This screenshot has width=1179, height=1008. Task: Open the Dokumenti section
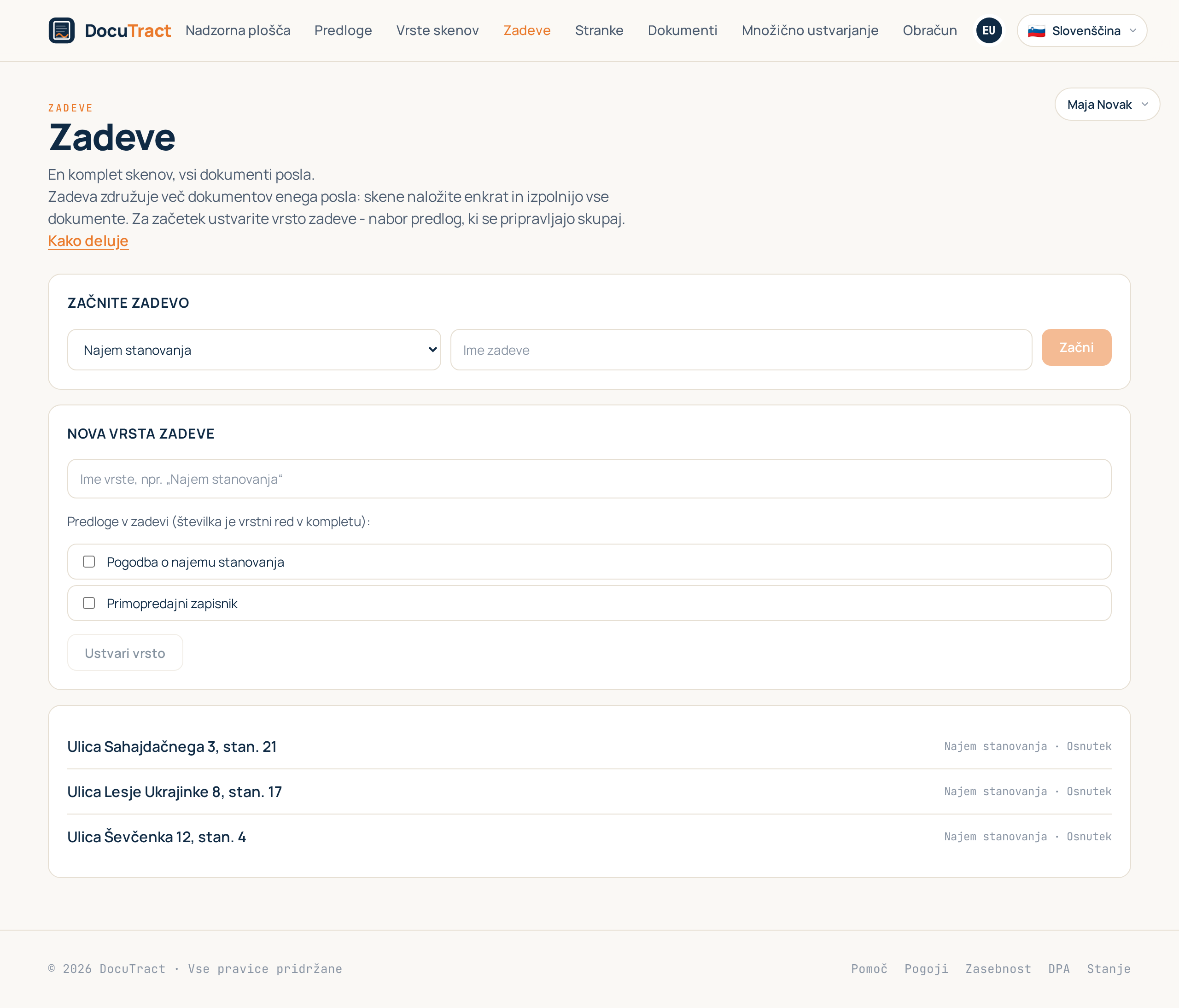point(682,30)
